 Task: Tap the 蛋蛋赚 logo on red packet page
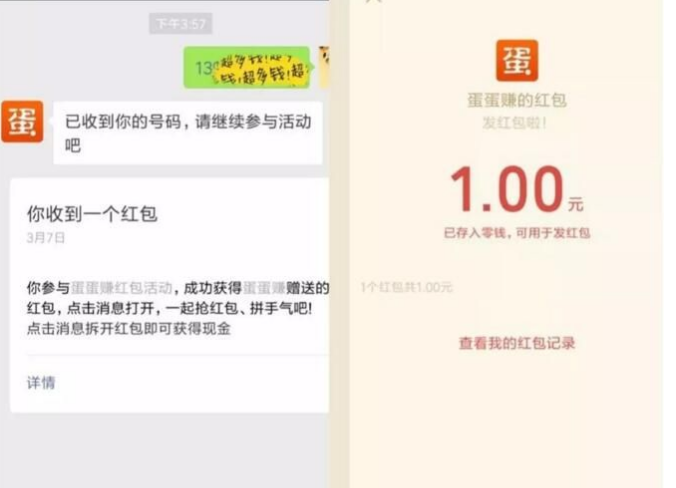(517, 60)
